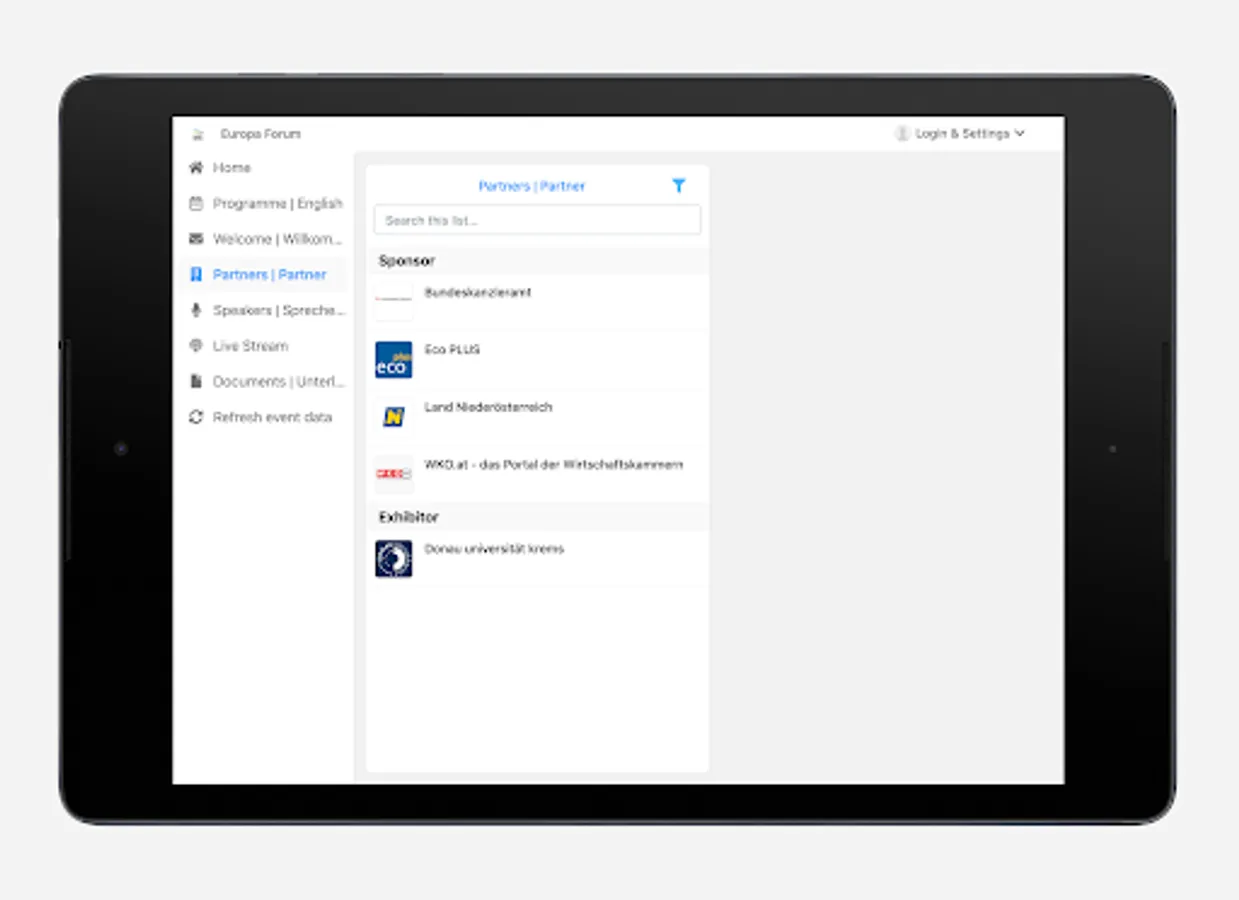The height and width of the screenshot is (900, 1239).
Task: Open the Live Stream globe icon
Action: pyautogui.click(x=195, y=345)
